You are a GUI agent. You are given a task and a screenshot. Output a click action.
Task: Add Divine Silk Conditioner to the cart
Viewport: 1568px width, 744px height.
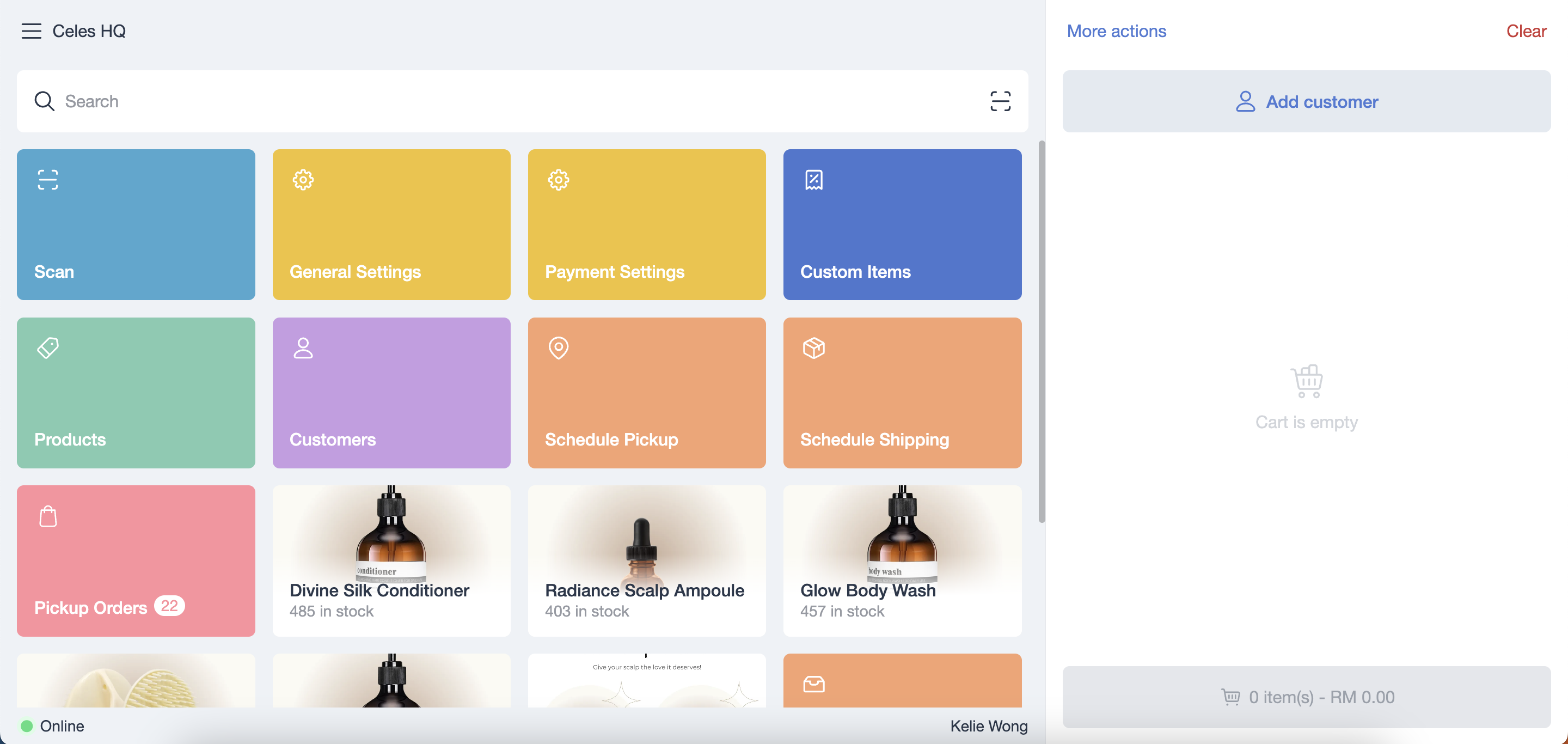(x=391, y=560)
